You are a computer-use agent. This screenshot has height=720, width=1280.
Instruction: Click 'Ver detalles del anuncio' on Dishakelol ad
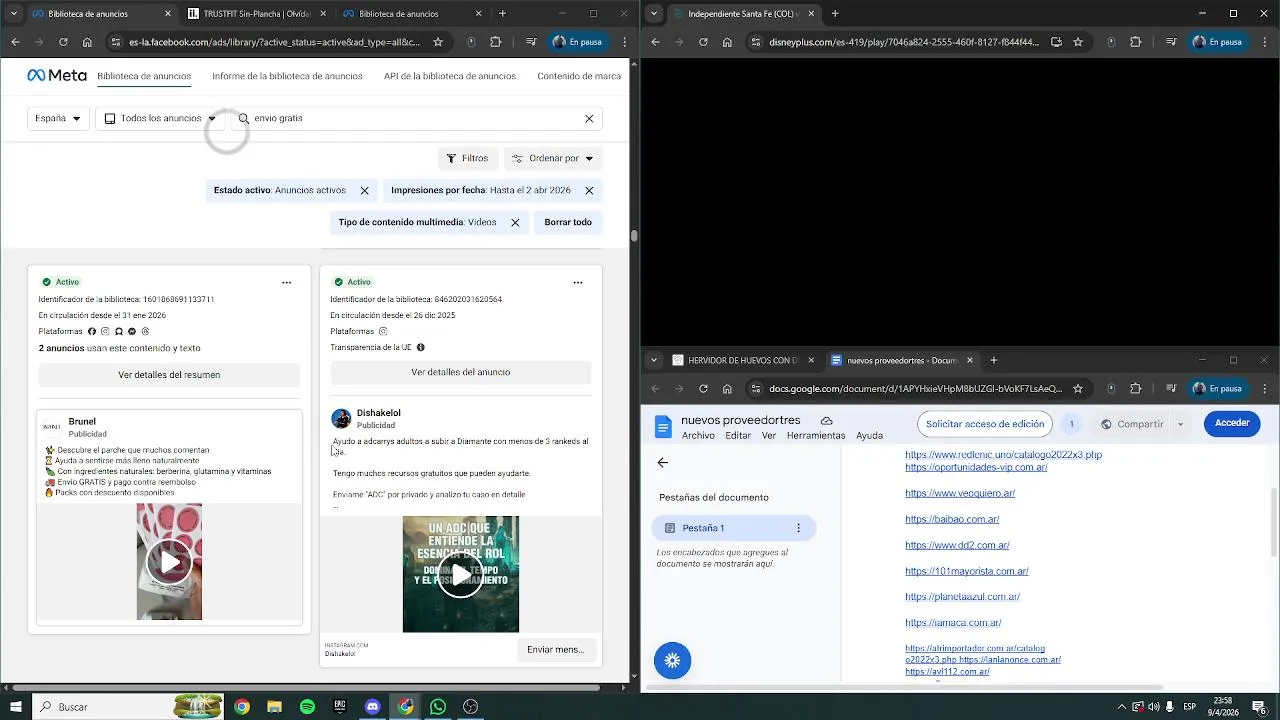[461, 372]
